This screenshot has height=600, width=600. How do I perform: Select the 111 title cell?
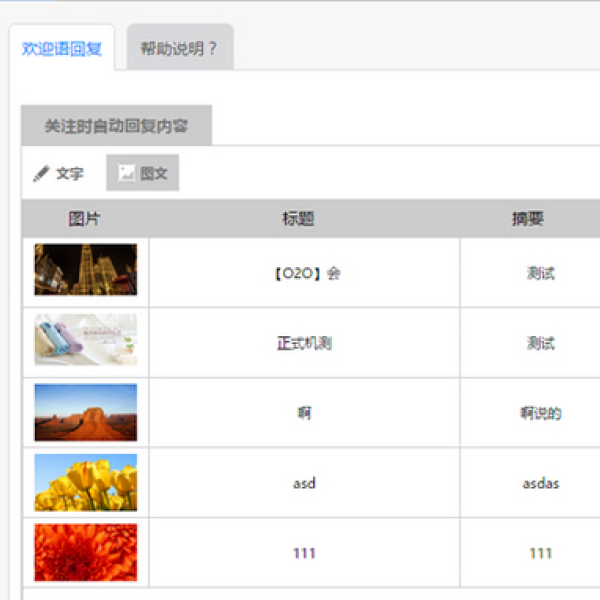point(304,553)
